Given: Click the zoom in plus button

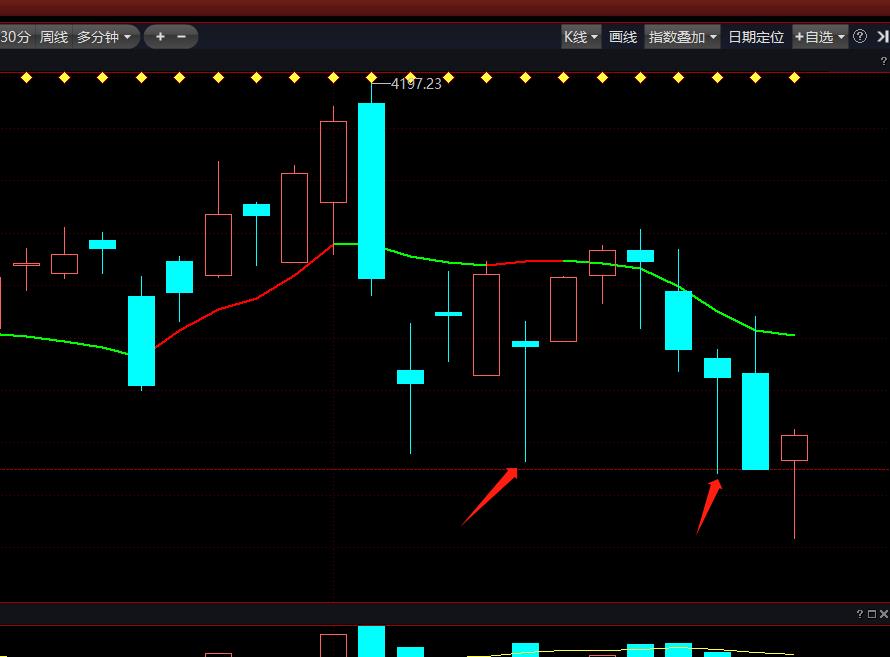Looking at the screenshot, I should tap(160, 37).
